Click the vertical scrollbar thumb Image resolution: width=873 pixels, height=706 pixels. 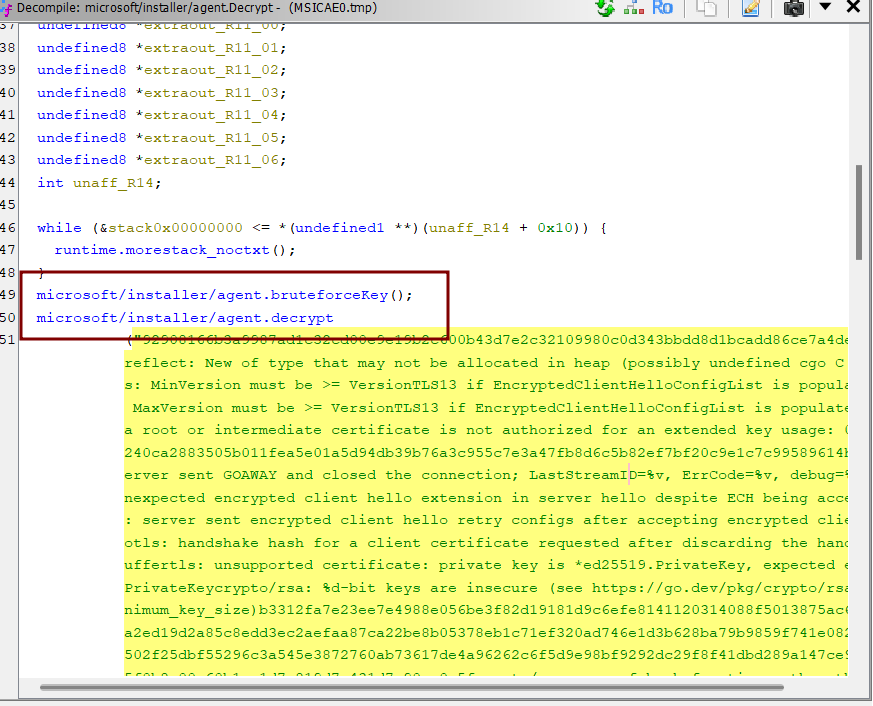pos(859,212)
